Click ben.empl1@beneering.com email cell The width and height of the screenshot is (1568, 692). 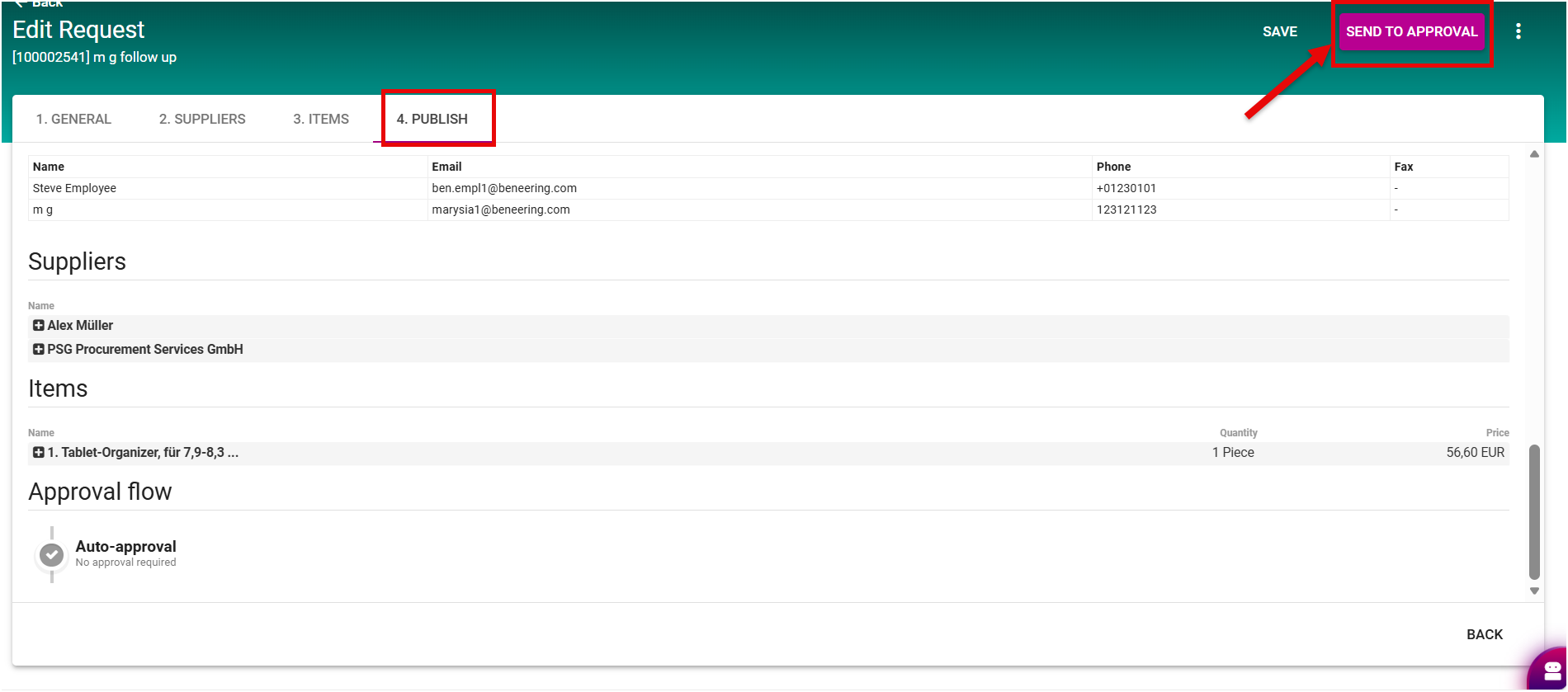tap(504, 188)
